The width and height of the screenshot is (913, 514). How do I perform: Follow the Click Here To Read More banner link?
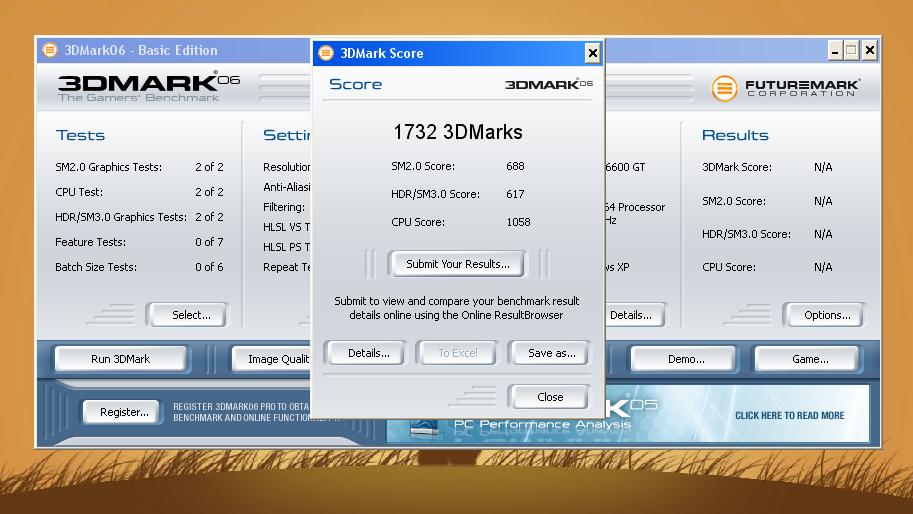point(790,416)
